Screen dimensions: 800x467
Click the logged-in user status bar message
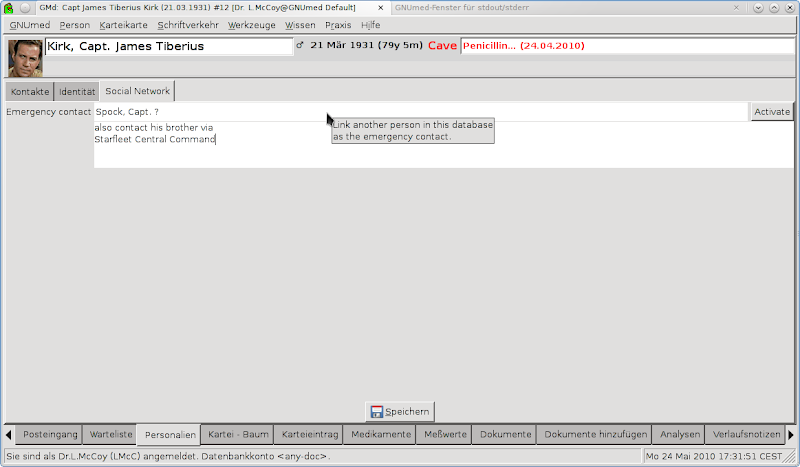[168, 456]
